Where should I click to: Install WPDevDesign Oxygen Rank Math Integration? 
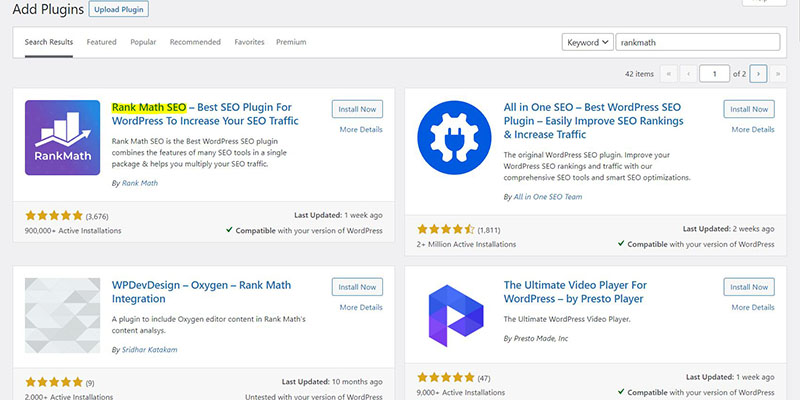pyautogui.click(x=357, y=287)
